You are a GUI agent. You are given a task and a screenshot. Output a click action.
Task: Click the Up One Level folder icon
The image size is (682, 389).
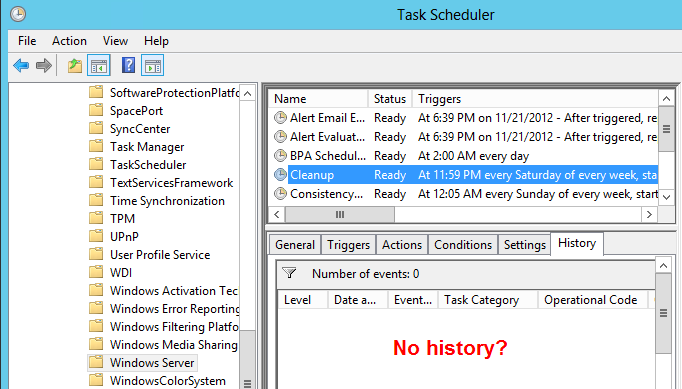[x=75, y=66]
